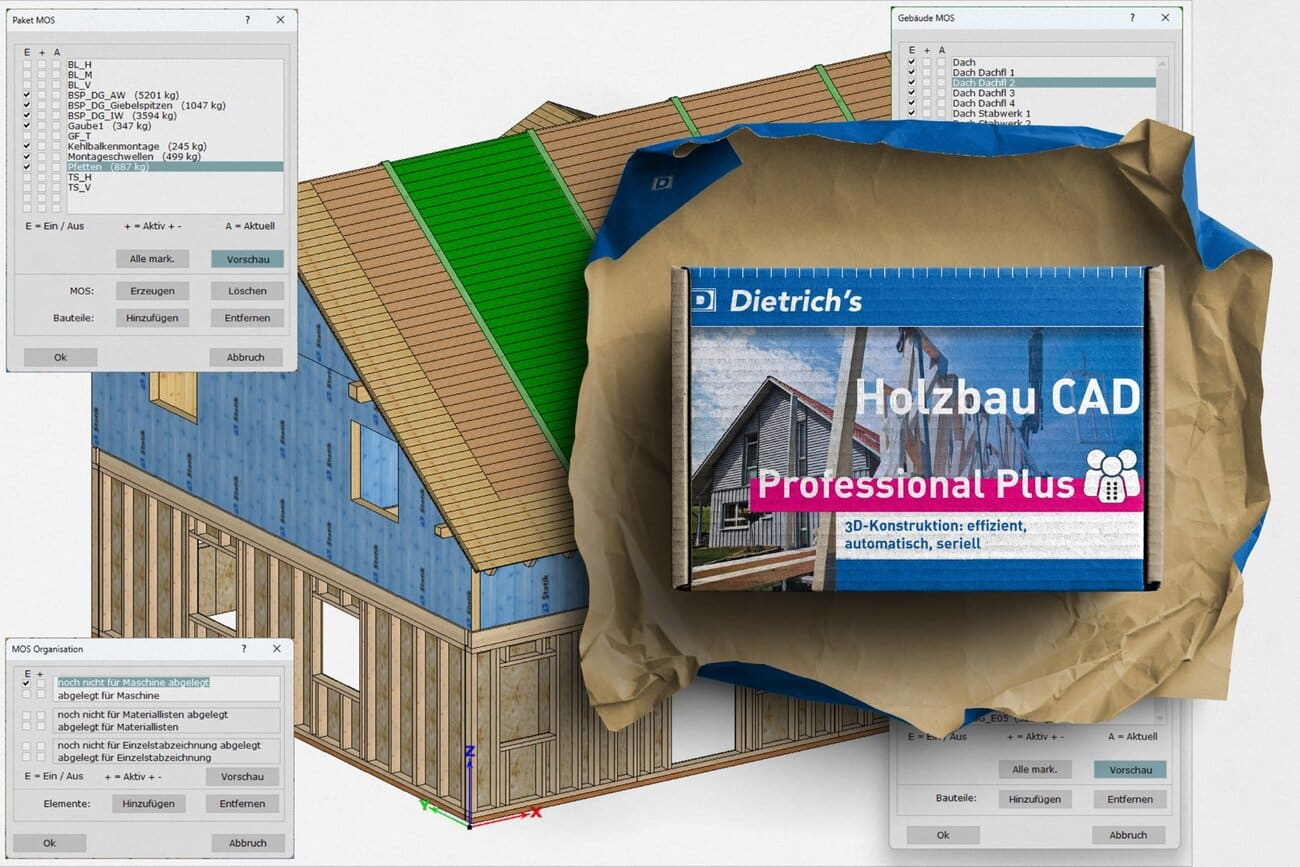
Task: Tick the + checkbox for Kehlbalkenmontage
Action: pos(42,146)
